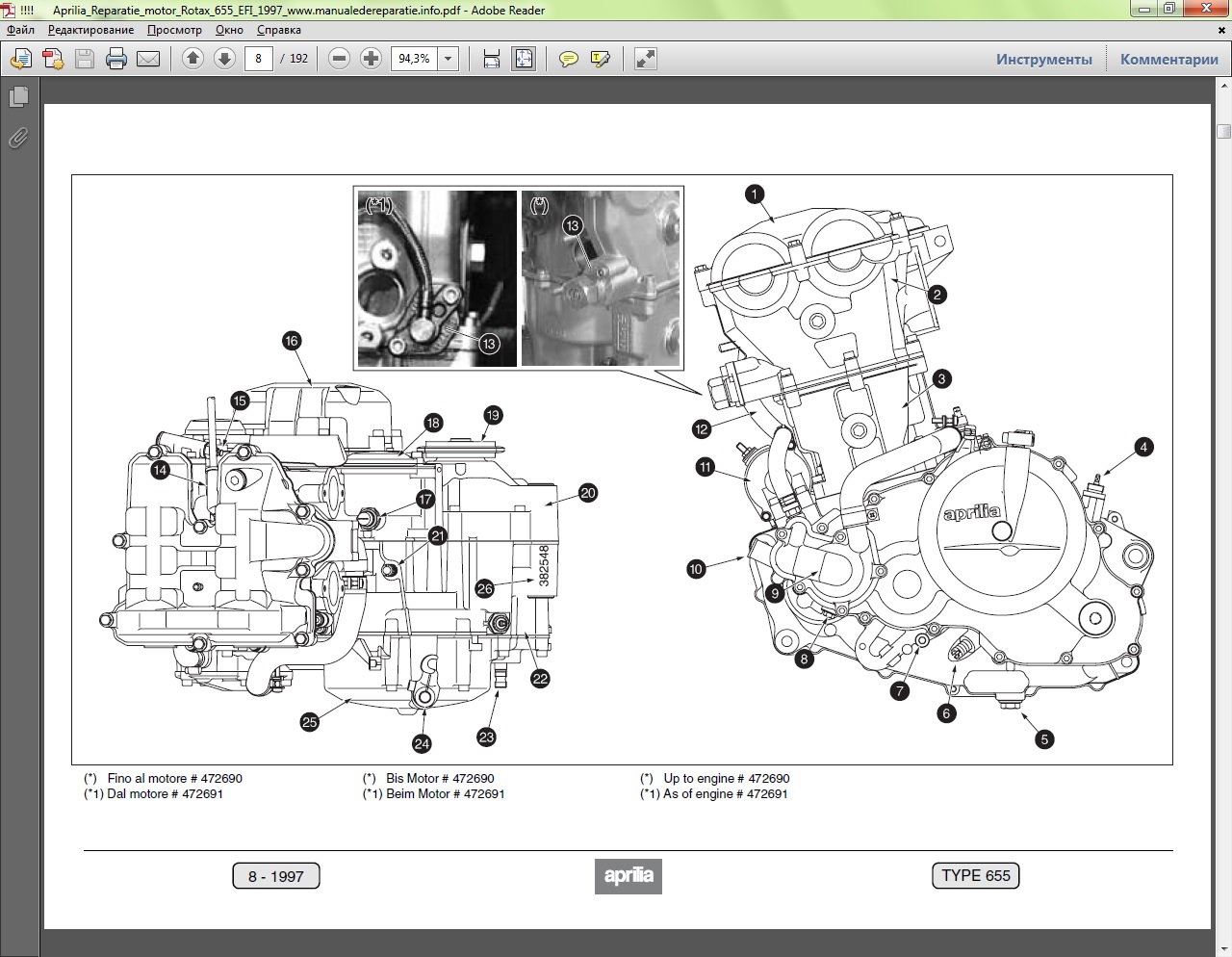Switch to Read Mode with arrows icon
Image resolution: width=1232 pixels, height=957 pixels.
point(646,59)
